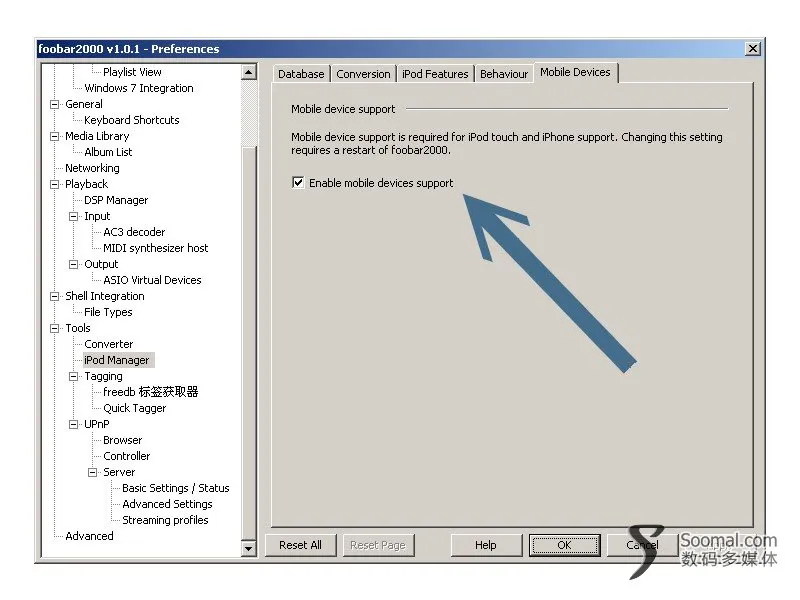Open freedb 标签获取器 settings
The image size is (800, 600).
click(x=151, y=392)
